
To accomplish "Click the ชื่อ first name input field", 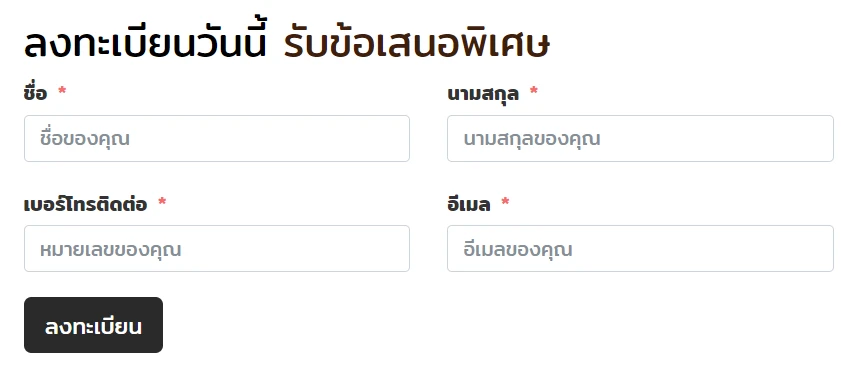I will (217, 139).
